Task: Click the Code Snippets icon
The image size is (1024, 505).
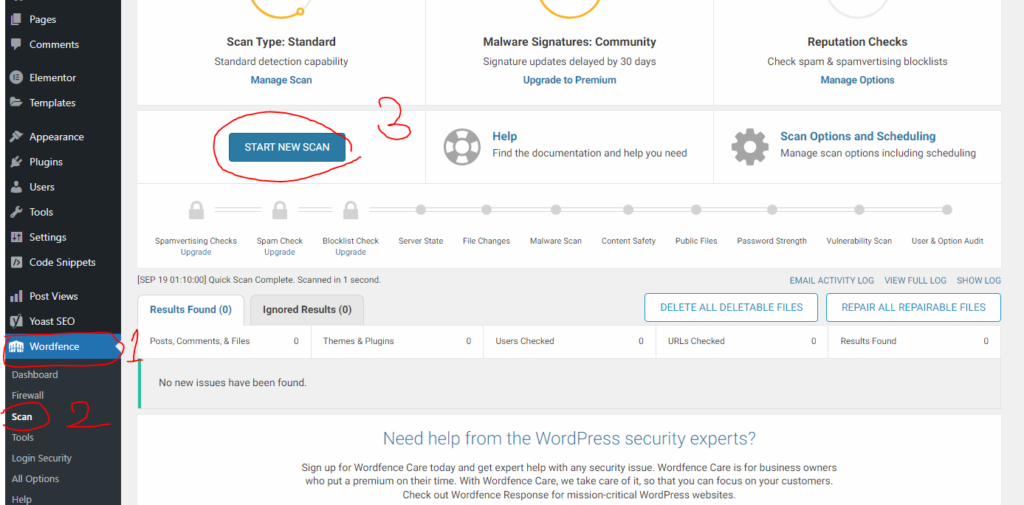Action: pos(17,262)
